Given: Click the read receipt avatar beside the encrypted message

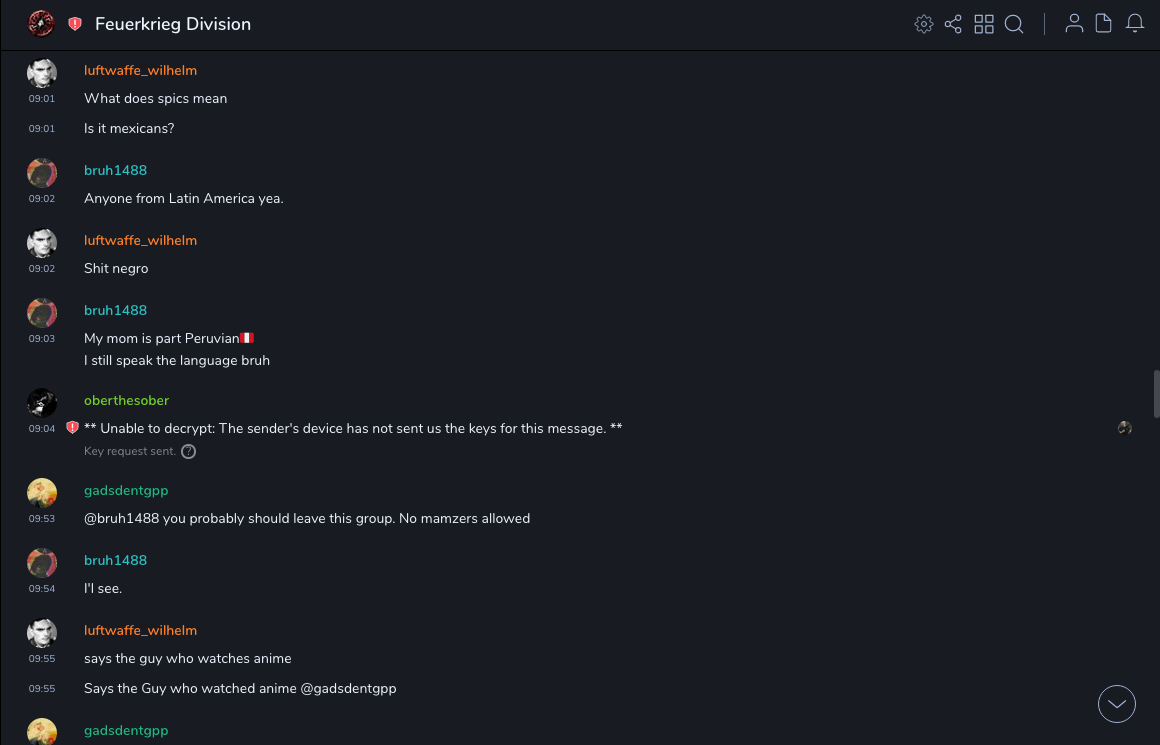Looking at the screenshot, I should 1125,428.
